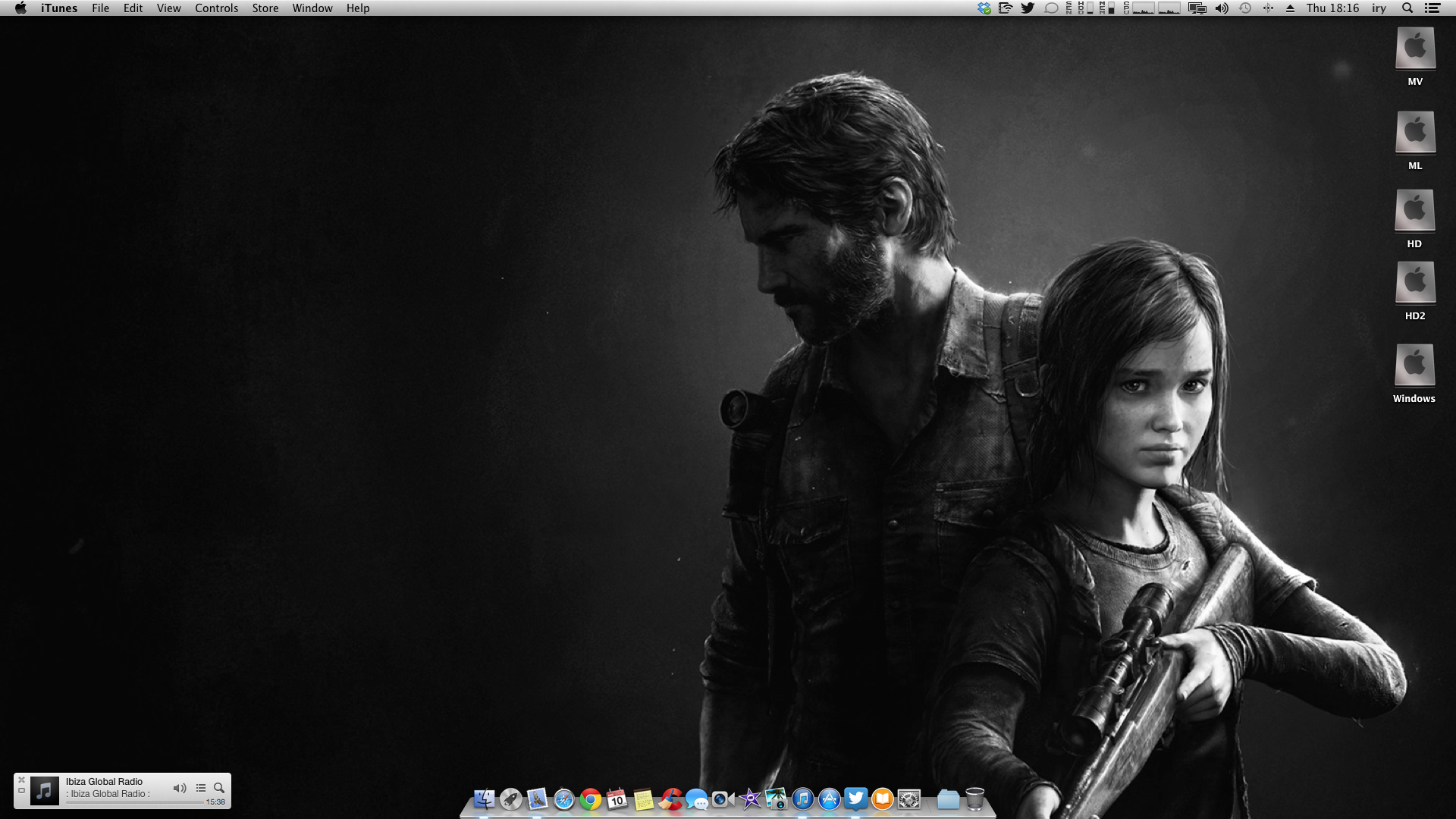Launch iMovie from the Dock

pyautogui.click(x=750, y=799)
